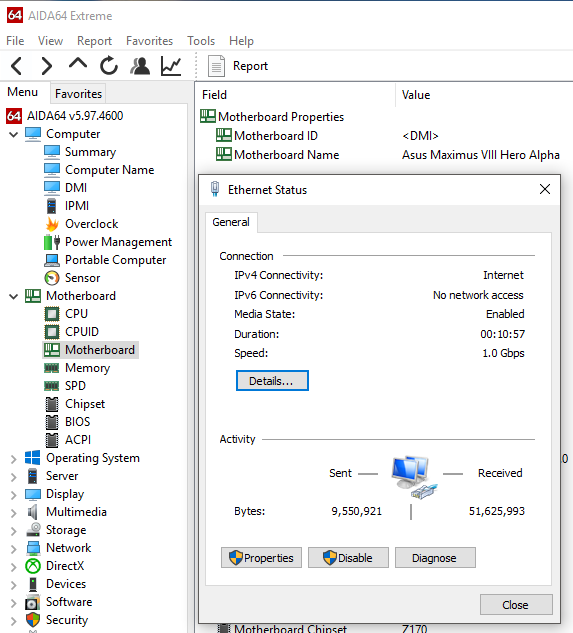Expand the Server tree node
Viewport: 573px width, 633px height.
(x=14, y=477)
